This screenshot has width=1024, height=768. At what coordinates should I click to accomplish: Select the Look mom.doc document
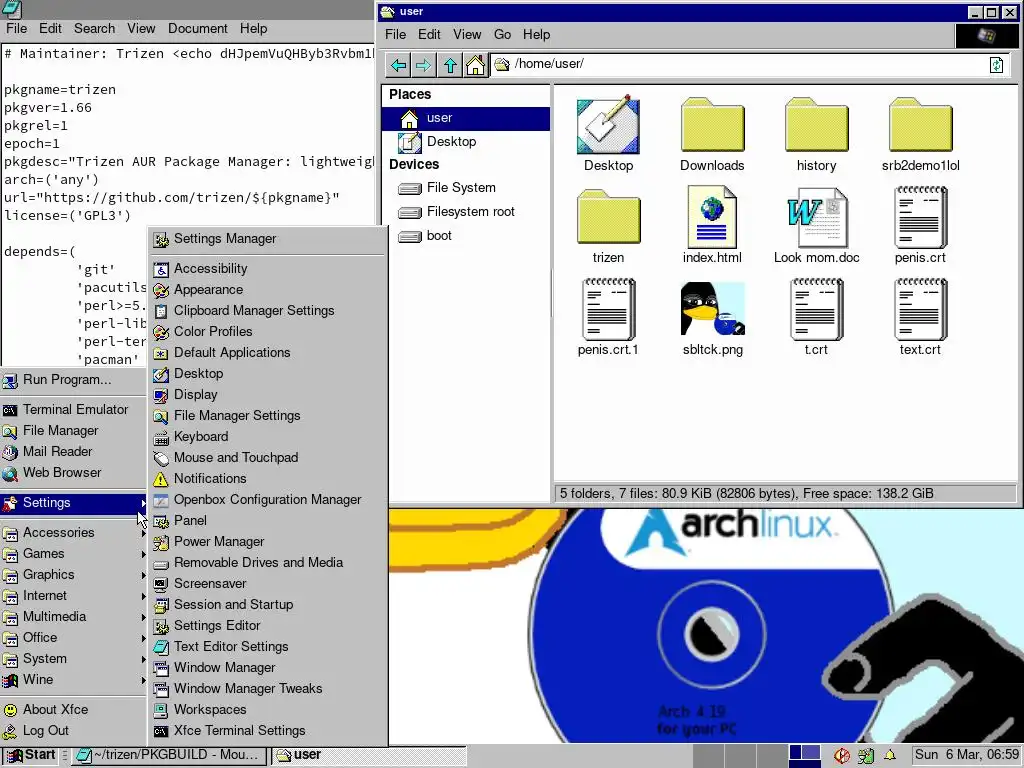tap(816, 227)
